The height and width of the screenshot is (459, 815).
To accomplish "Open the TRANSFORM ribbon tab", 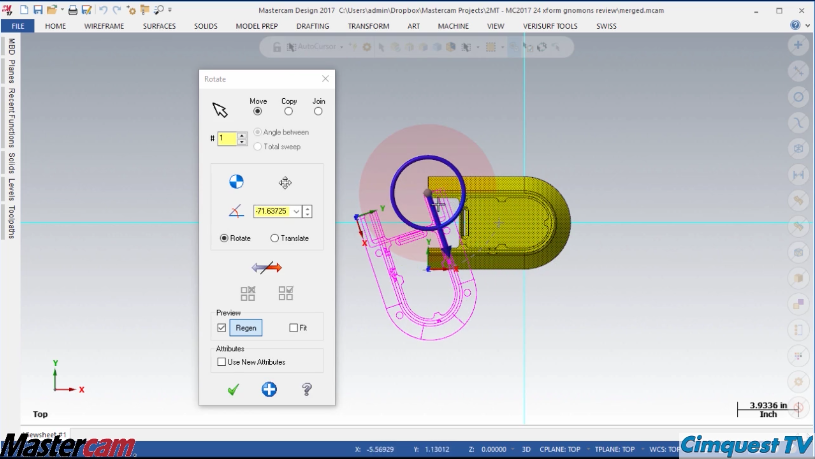I will pyautogui.click(x=369, y=25).
